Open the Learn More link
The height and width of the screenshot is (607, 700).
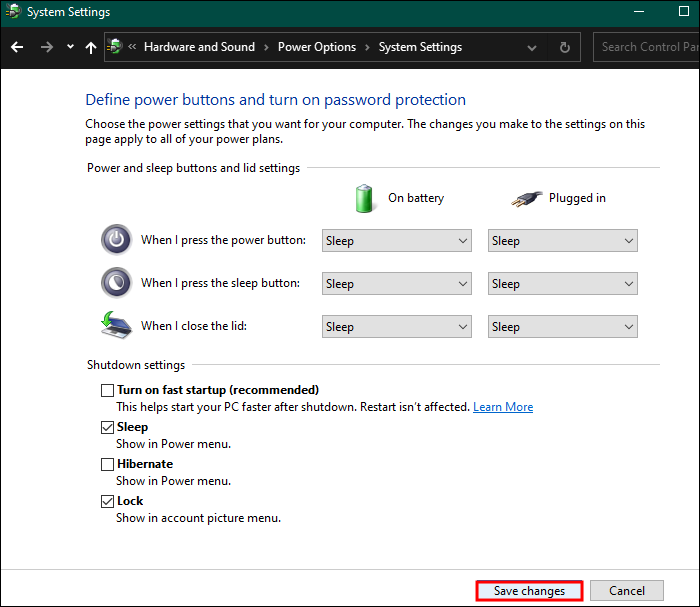tap(503, 407)
